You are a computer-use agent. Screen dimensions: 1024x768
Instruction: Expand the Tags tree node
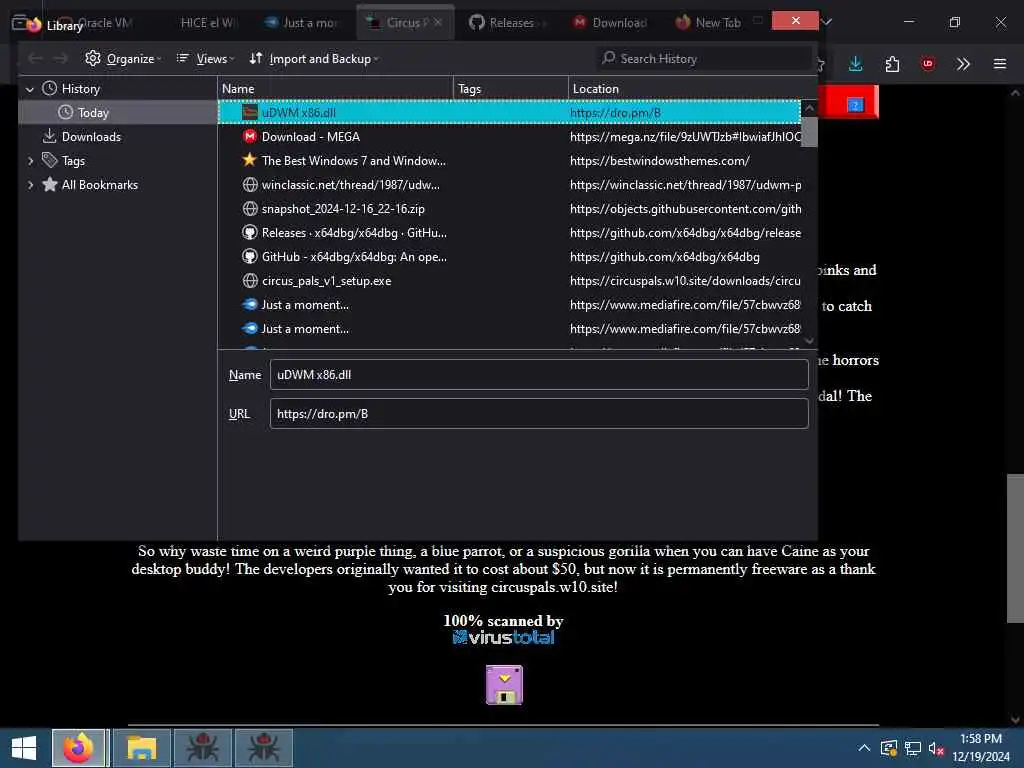[x=30, y=161]
